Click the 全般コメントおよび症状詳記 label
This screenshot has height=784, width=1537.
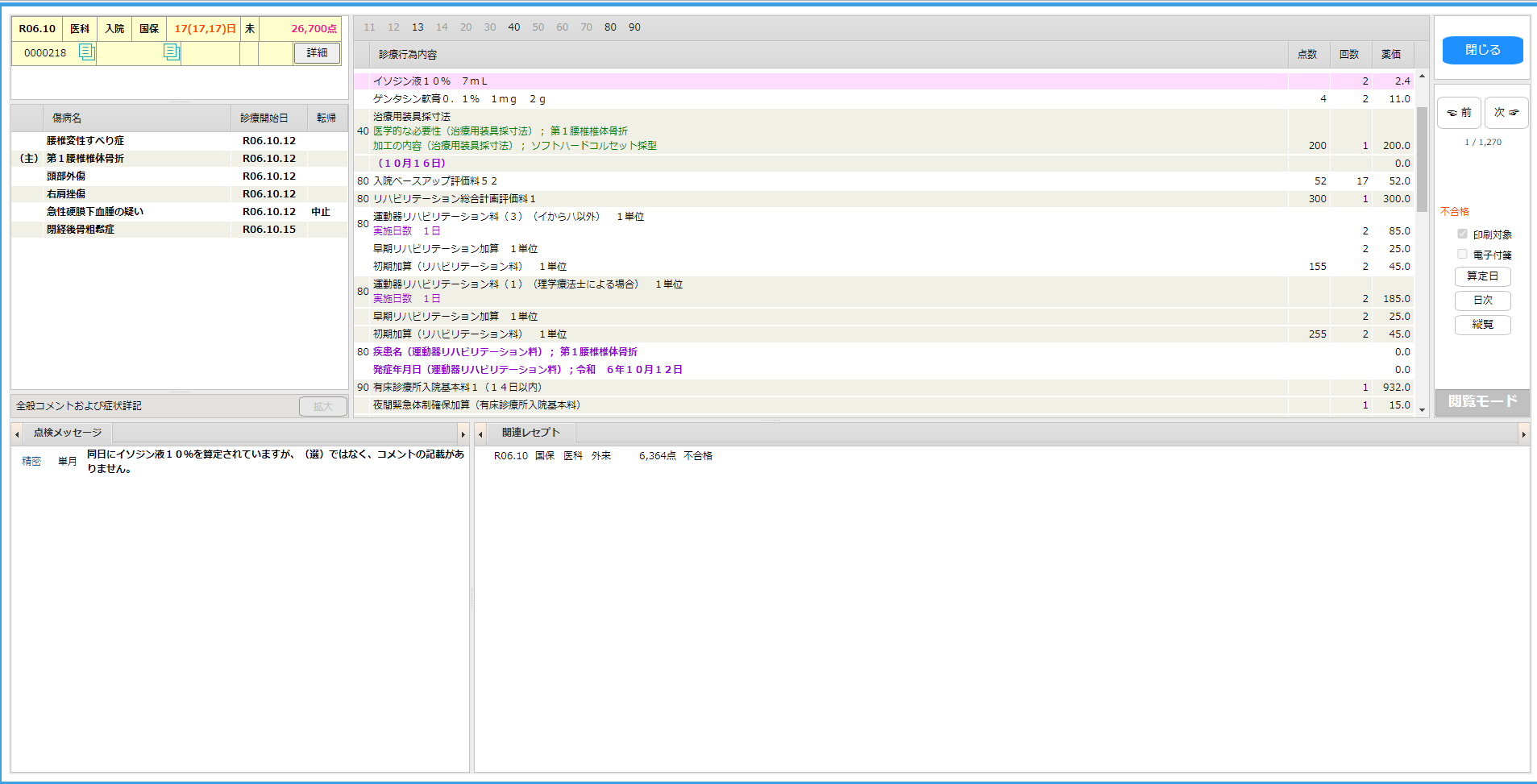tap(79, 406)
